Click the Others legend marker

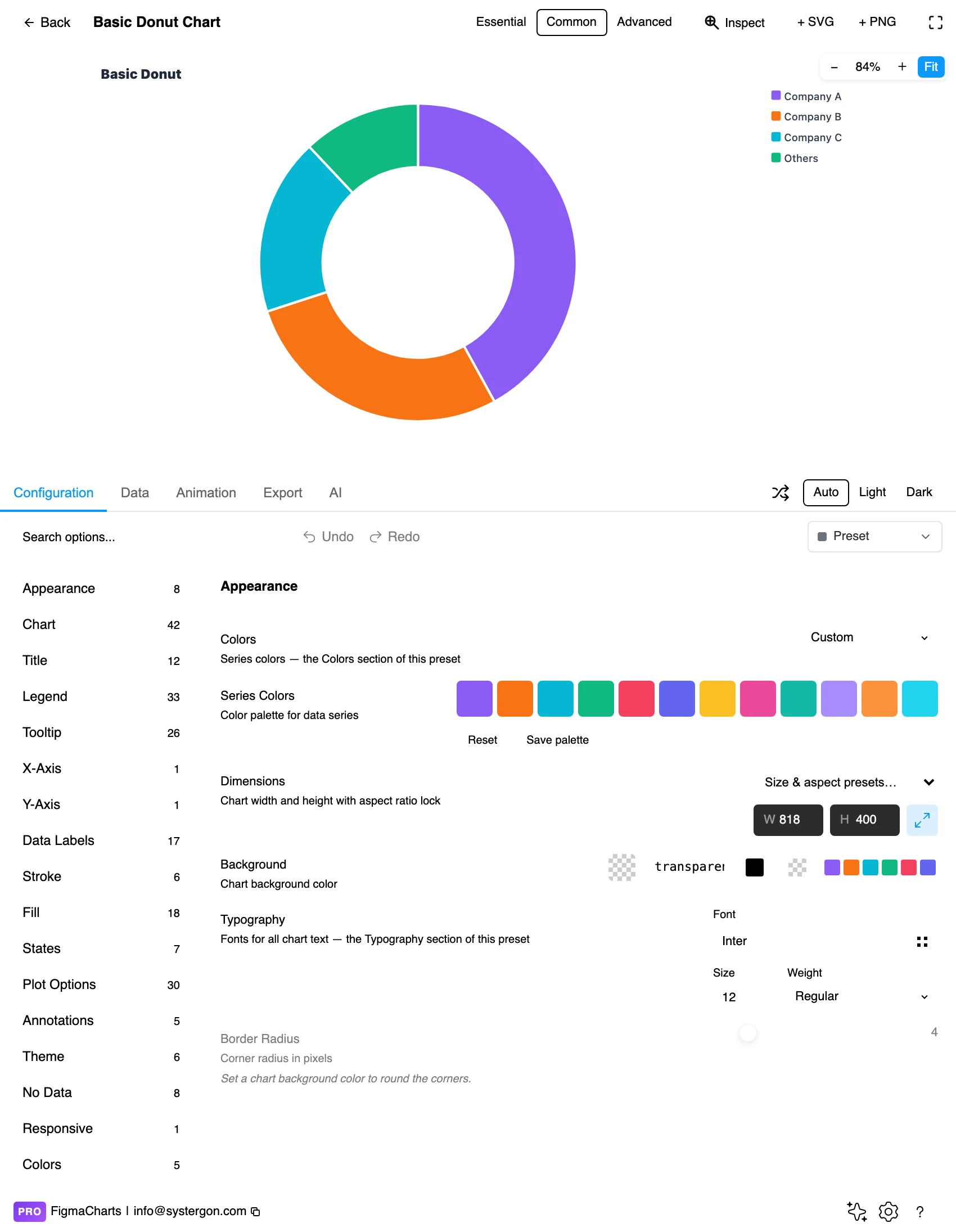[776, 158]
